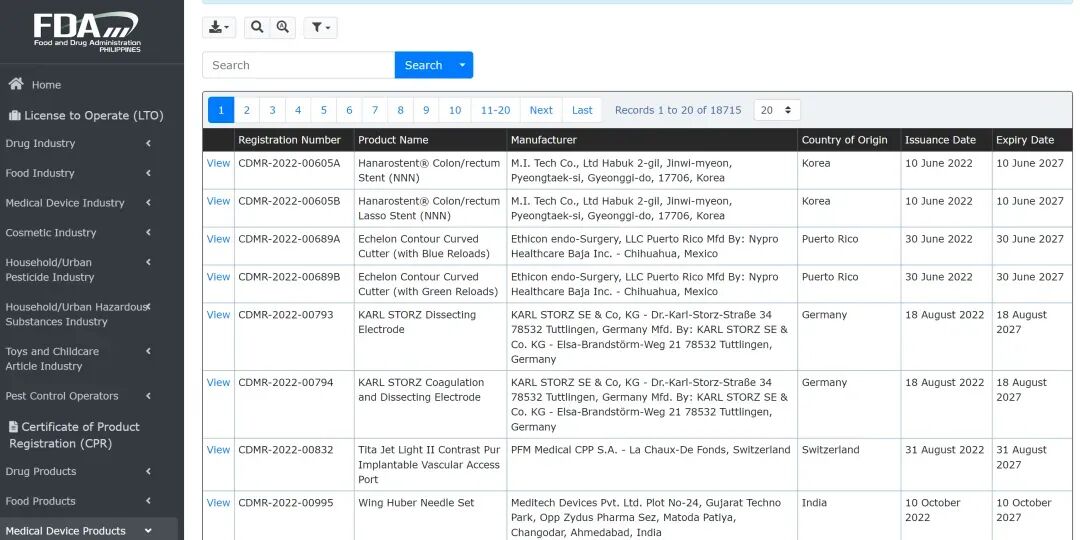Click the FDA Philippines logo
Image resolution: width=1080 pixels, height=540 pixels.
click(86, 31)
